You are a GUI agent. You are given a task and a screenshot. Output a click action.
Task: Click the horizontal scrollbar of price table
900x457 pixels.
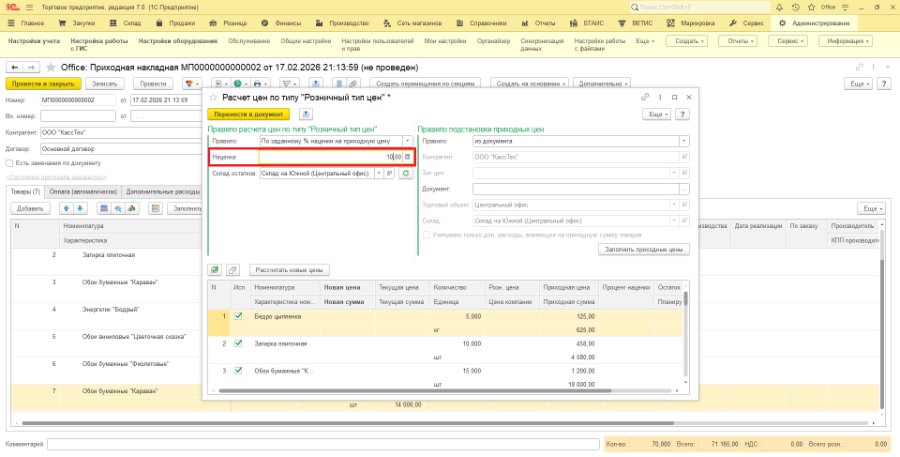pyautogui.click(x=415, y=390)
